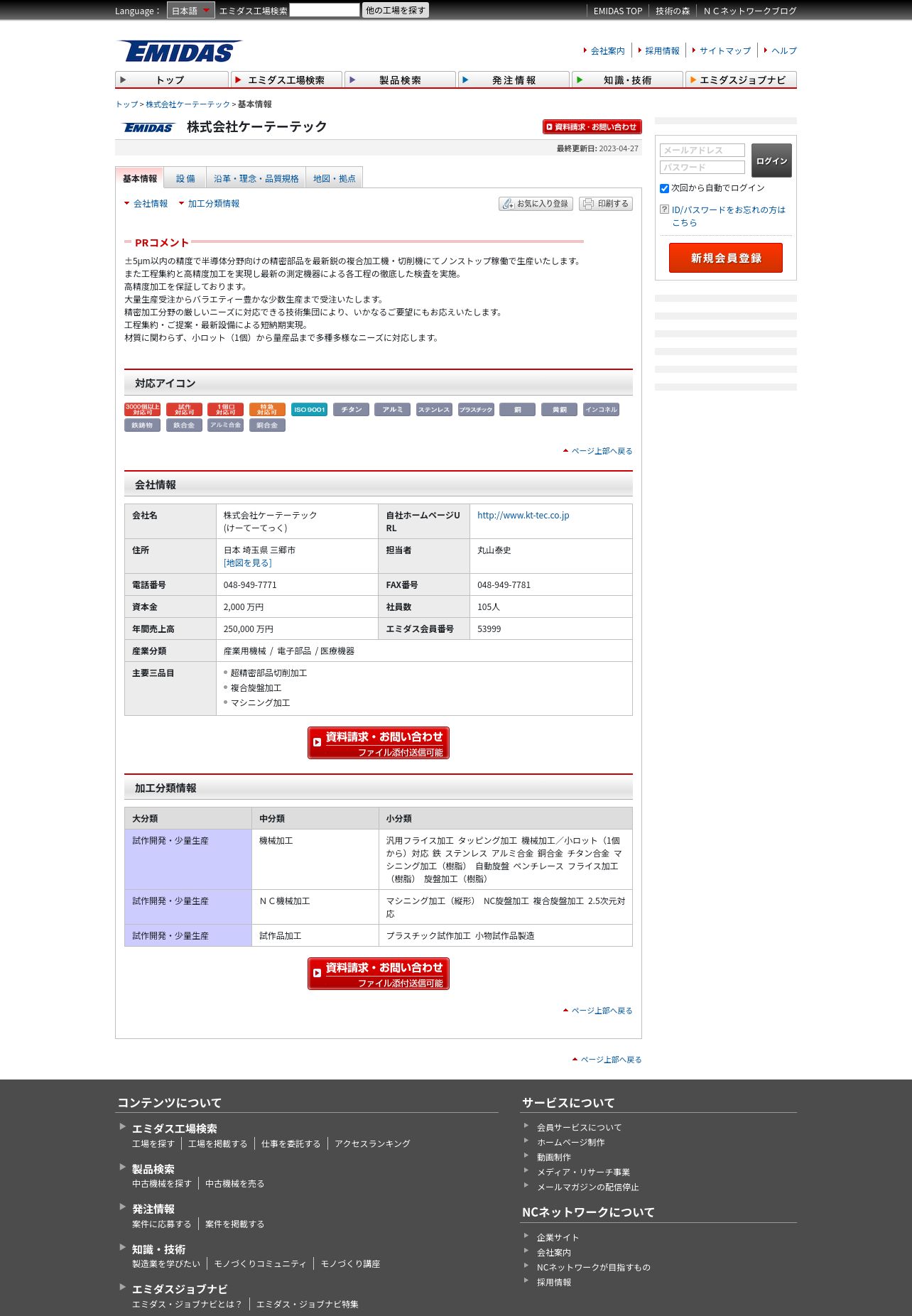The width and height of the screenshot is (912, 1316).
Task: Click ID/パスワードをお忘れの方はこちら link
Action: pos(729,216)
